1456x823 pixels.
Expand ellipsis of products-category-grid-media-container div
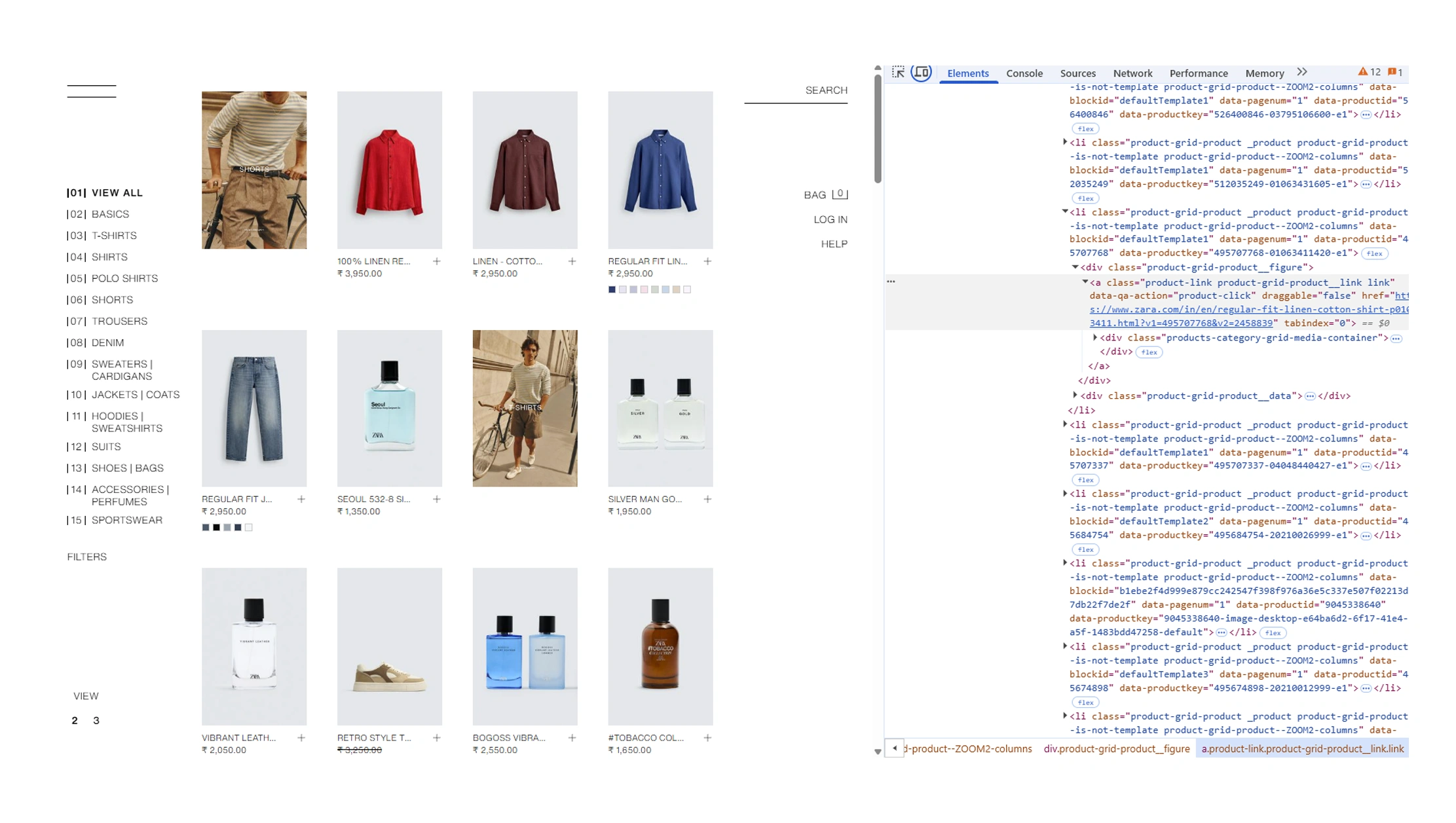[x=1396, y=338]
